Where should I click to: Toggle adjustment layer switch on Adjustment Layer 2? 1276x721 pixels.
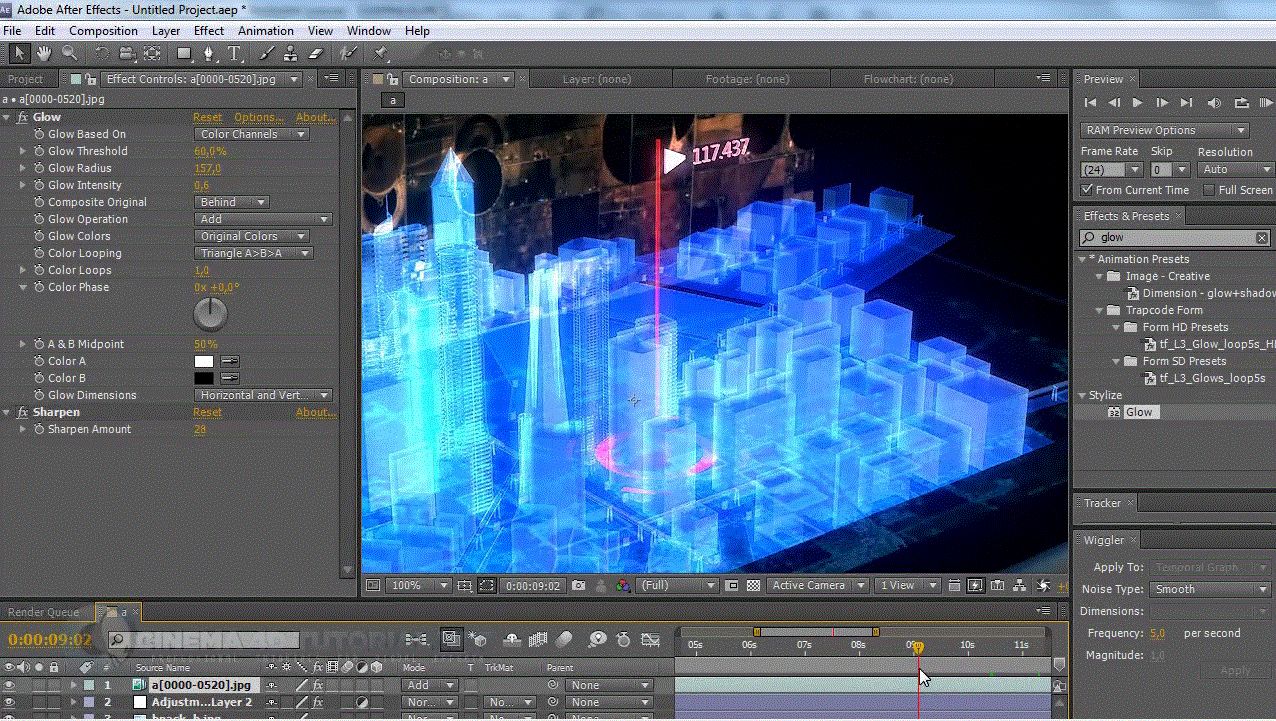tap(362, 703)
